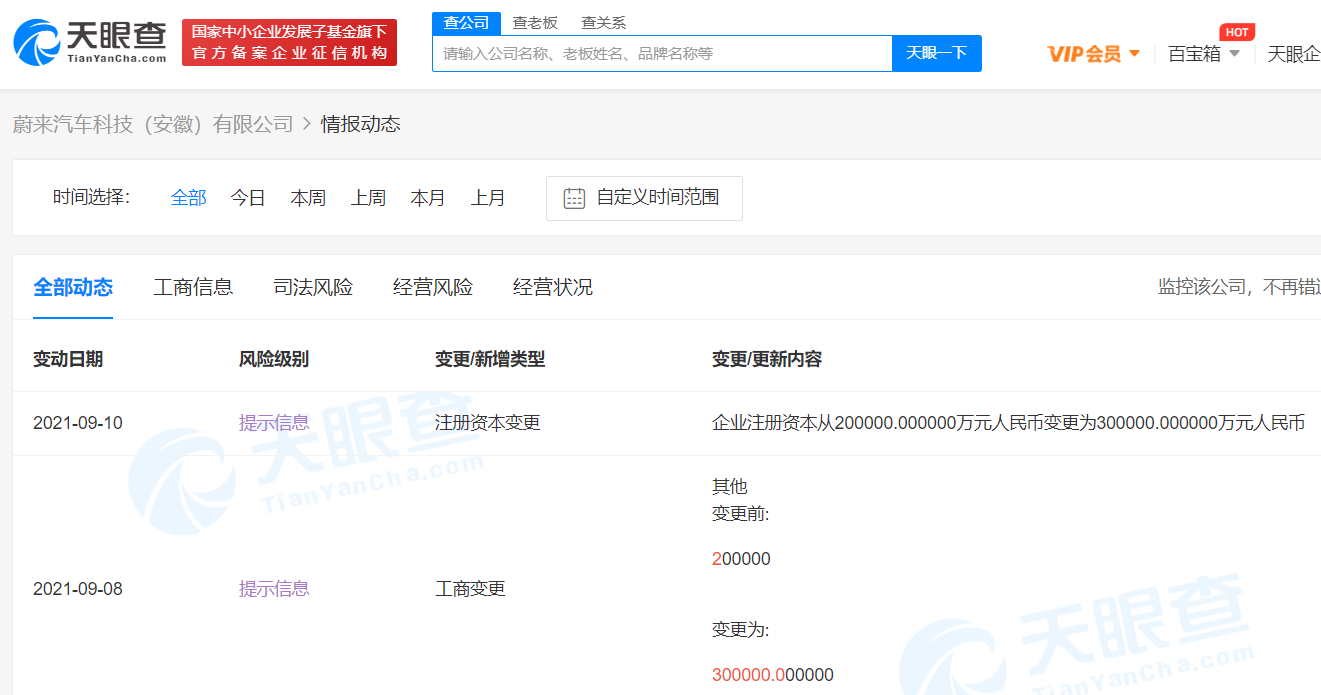Filter time by 上月
The width and height of the screenshot is (1321, 695).
coord(488,198)
